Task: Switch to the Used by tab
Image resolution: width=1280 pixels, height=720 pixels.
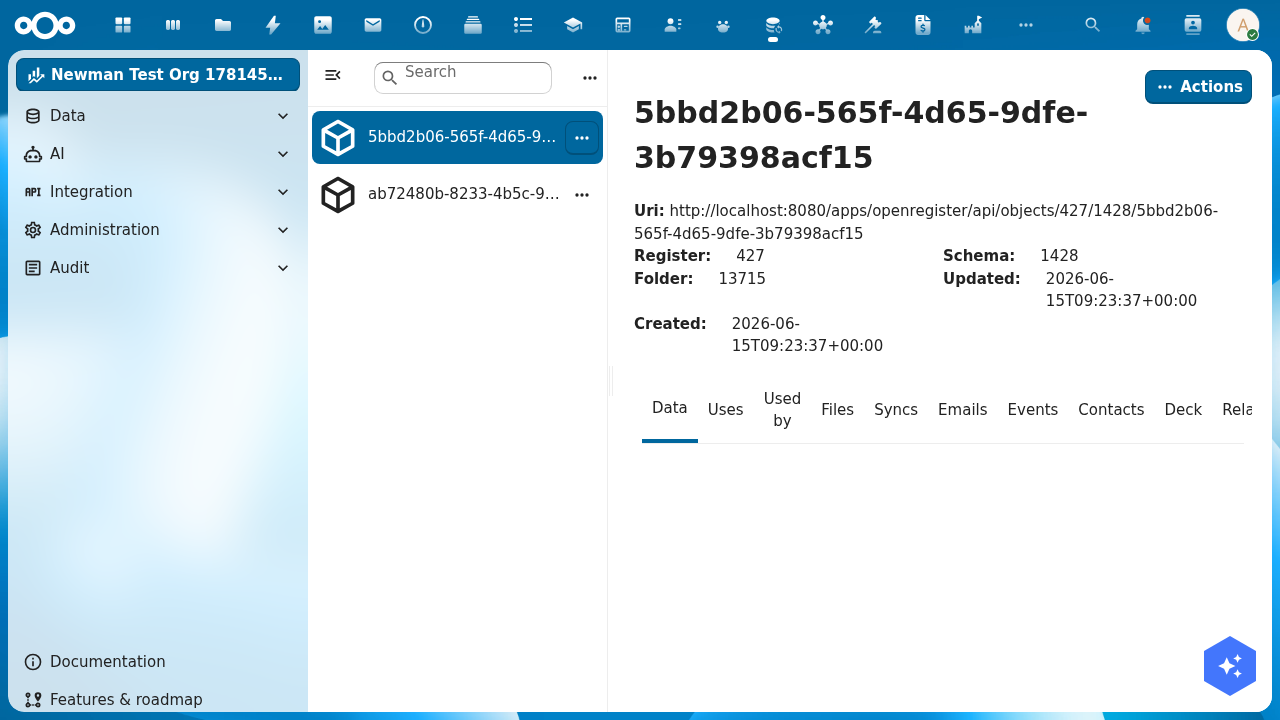Action: pyautogui.click(x=782, y=410)
